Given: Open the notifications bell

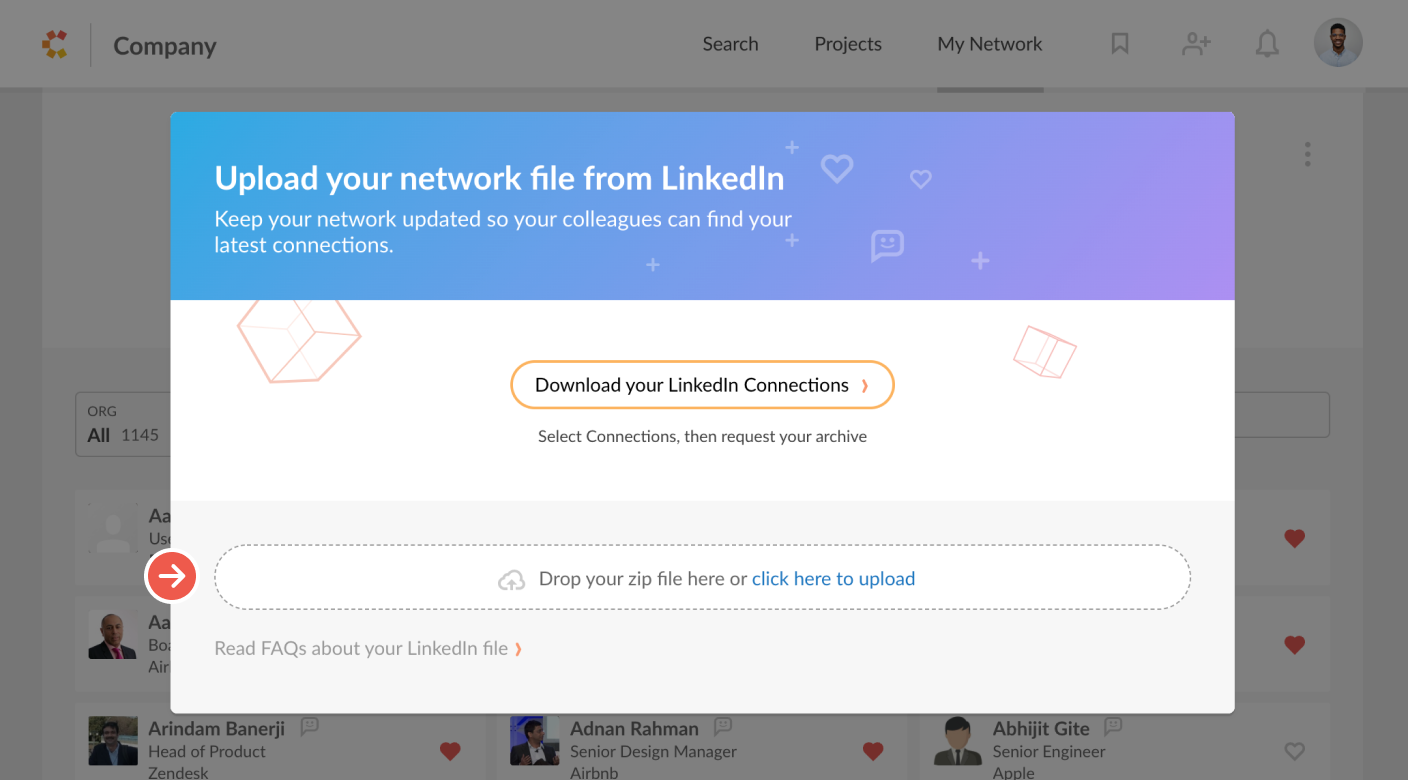Looking at the screenshot, I should click(x=1267, y=44).
